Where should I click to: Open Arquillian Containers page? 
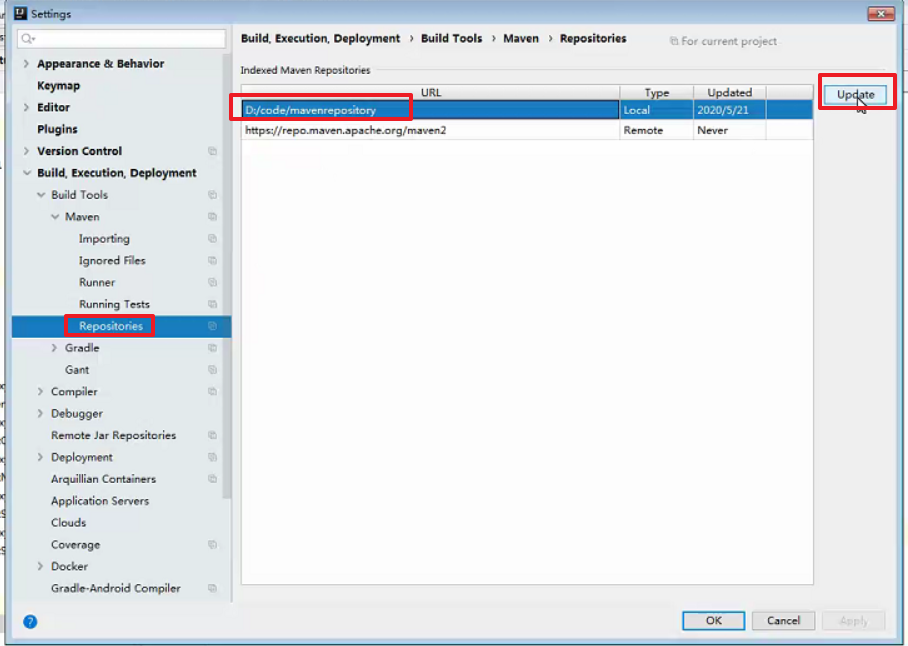click(104, 479)
